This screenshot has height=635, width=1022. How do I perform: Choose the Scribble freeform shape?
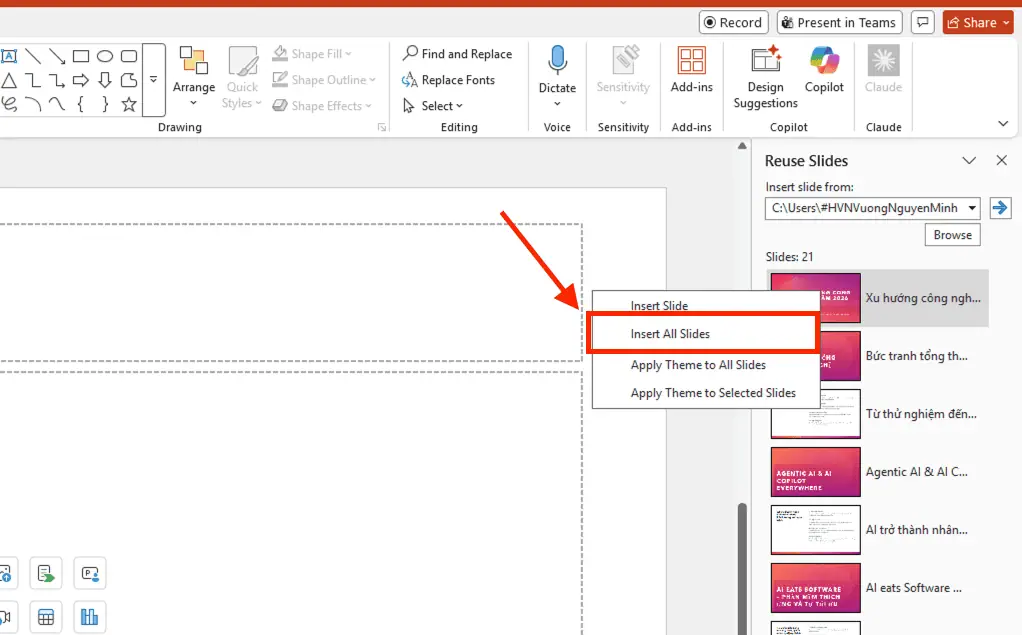(x=8, y=104)
